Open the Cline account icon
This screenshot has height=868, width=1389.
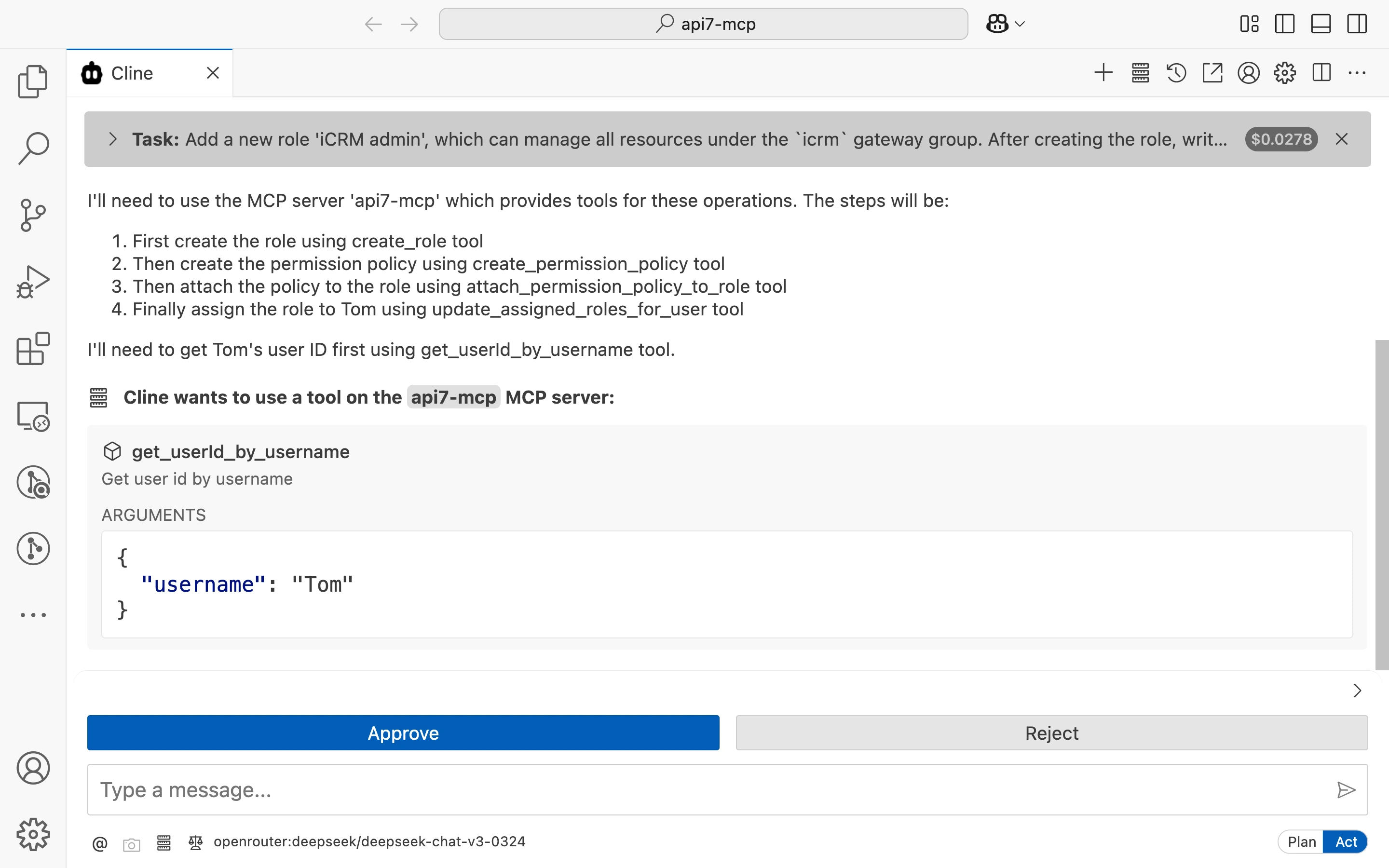(1248, 73)
